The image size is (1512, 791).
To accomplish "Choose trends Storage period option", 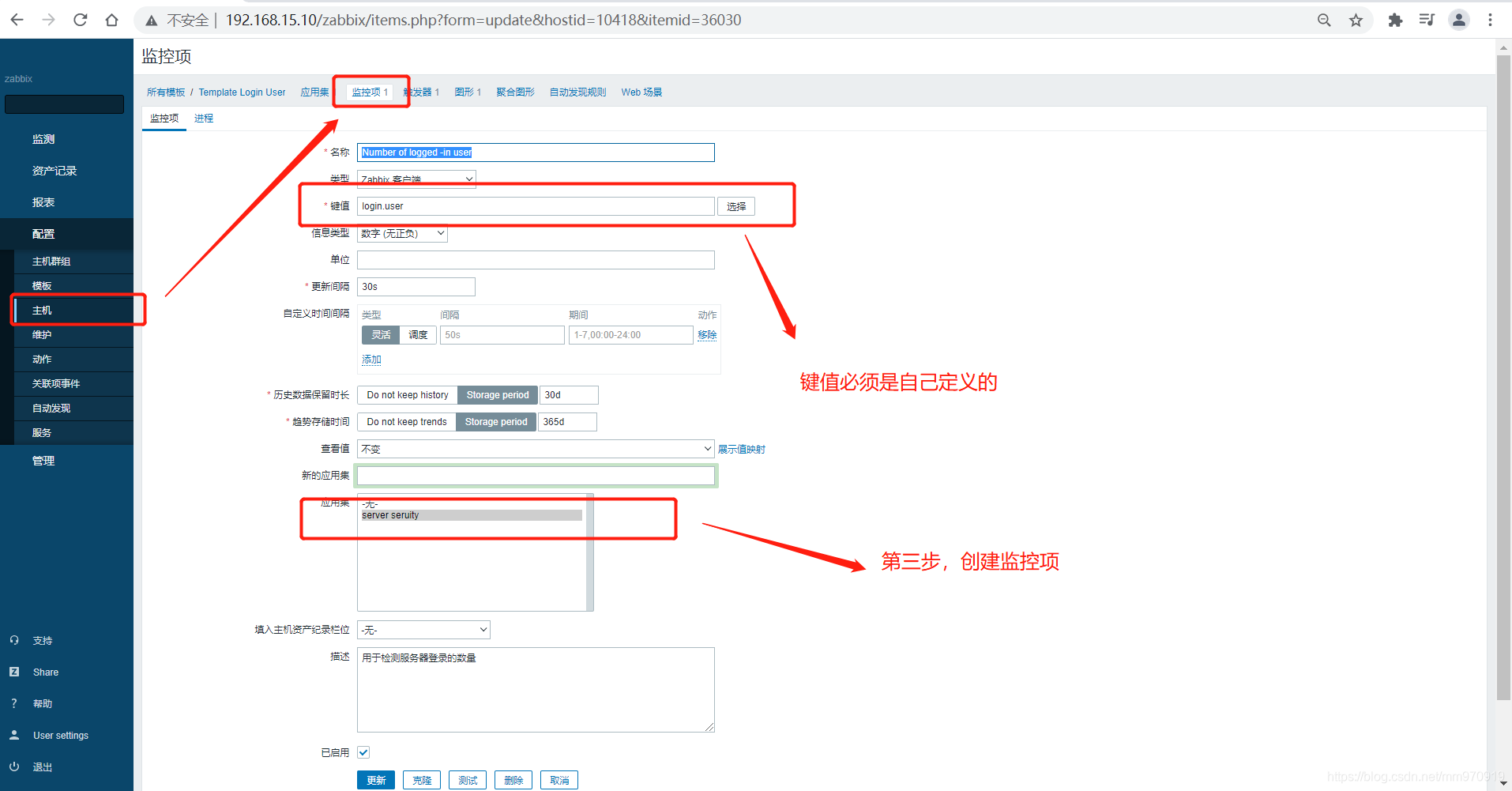I will click(496, 422).
